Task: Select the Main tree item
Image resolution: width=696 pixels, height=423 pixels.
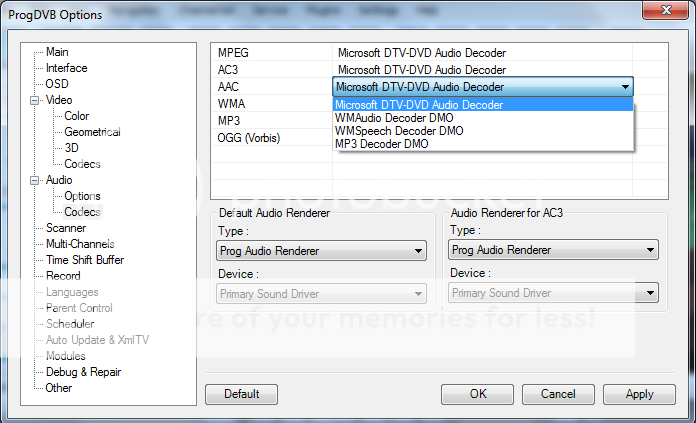Action: tap(57, 52)
